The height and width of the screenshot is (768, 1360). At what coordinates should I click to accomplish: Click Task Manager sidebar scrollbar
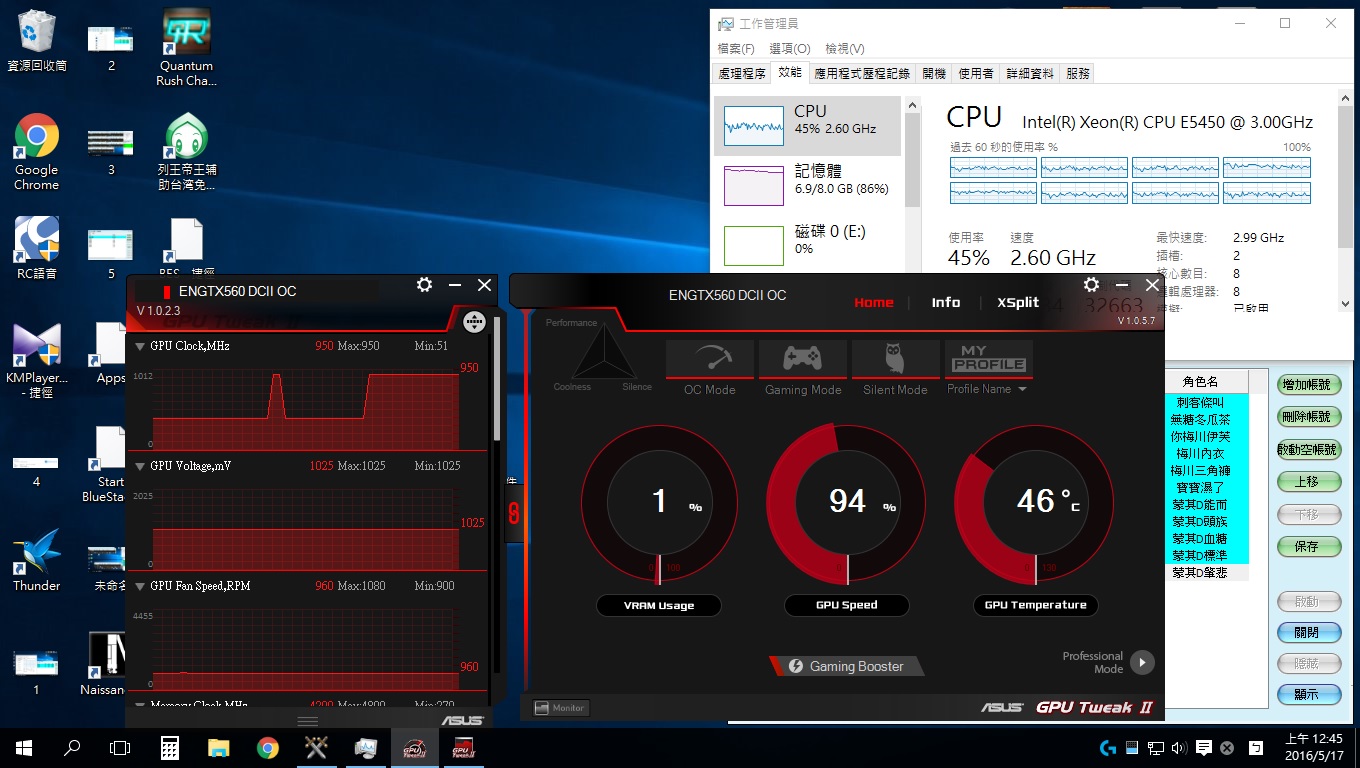pyautogui.click(x=911, y=160)
